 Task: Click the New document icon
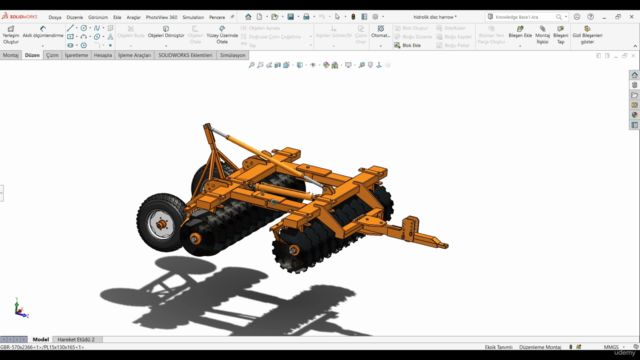pos(259,17)
